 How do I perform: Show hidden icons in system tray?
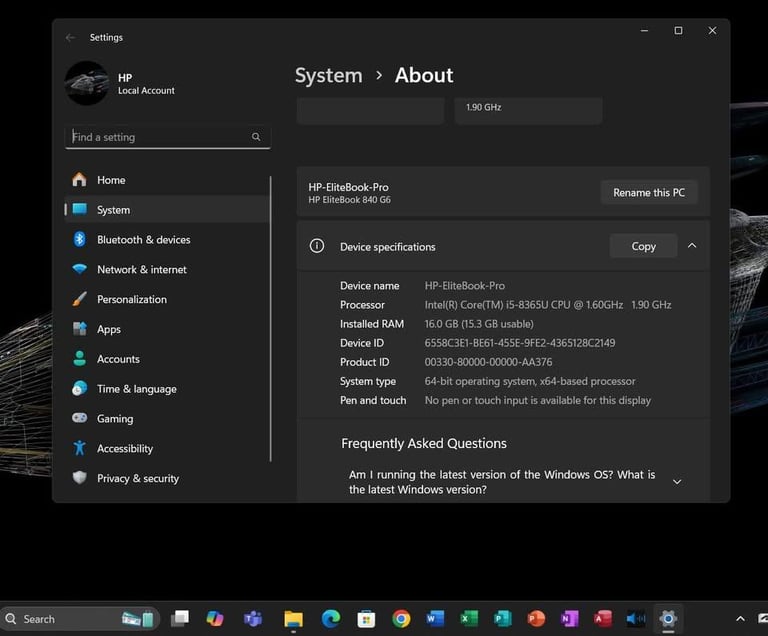click(x=740, y=619)
